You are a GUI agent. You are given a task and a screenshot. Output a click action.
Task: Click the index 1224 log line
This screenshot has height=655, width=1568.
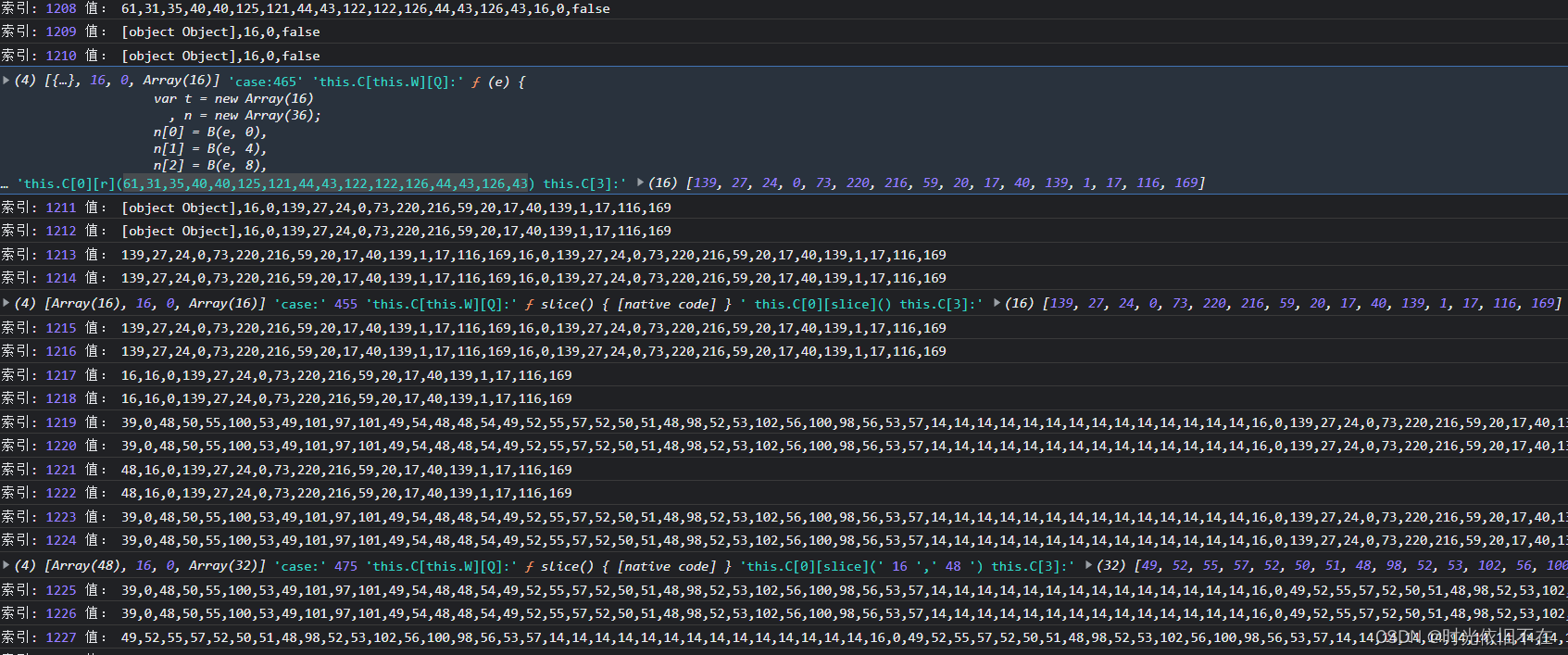click(784, 540)
